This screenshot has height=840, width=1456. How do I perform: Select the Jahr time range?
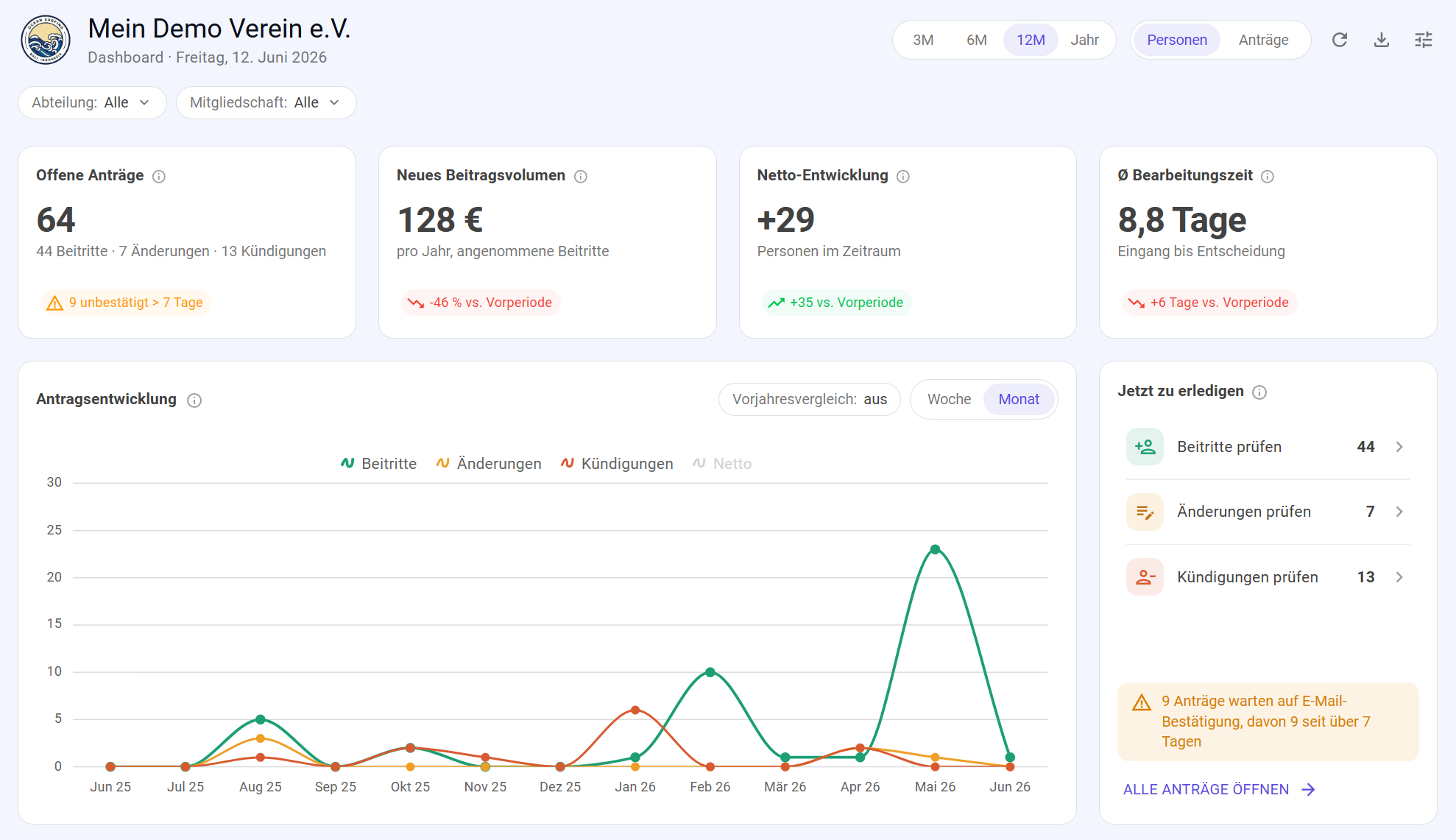(x=1084, y=40)
